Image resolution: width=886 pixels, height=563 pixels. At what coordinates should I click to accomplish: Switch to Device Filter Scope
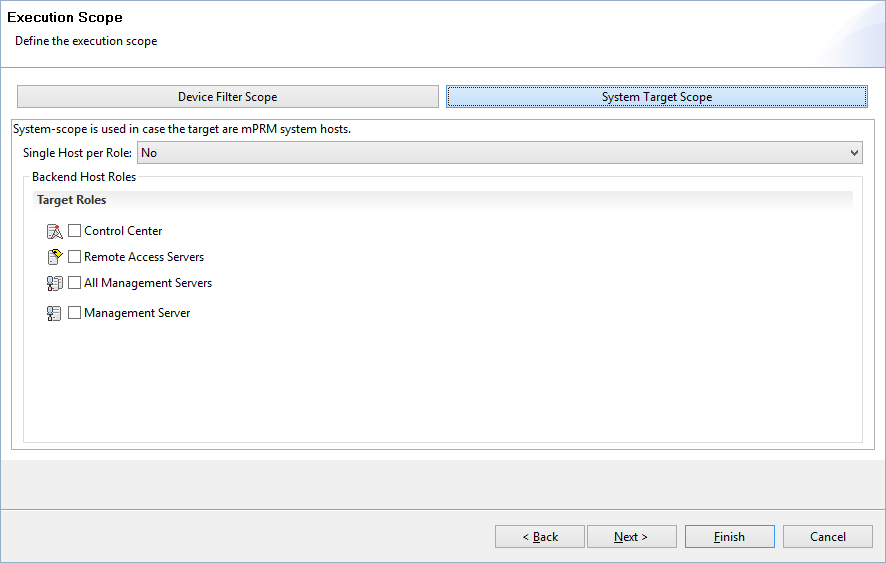pos(228,97)
